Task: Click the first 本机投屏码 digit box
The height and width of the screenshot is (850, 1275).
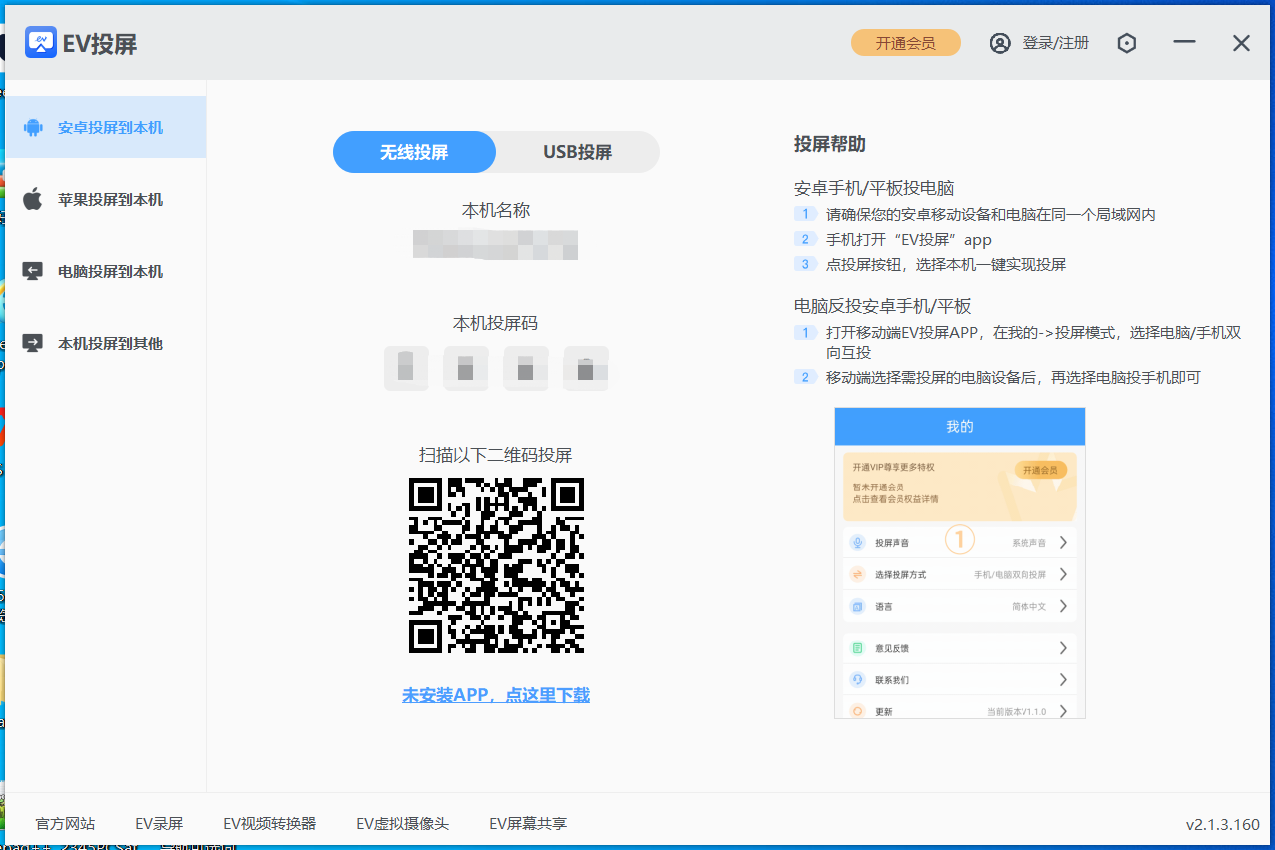Action: (x=406, y=368)
